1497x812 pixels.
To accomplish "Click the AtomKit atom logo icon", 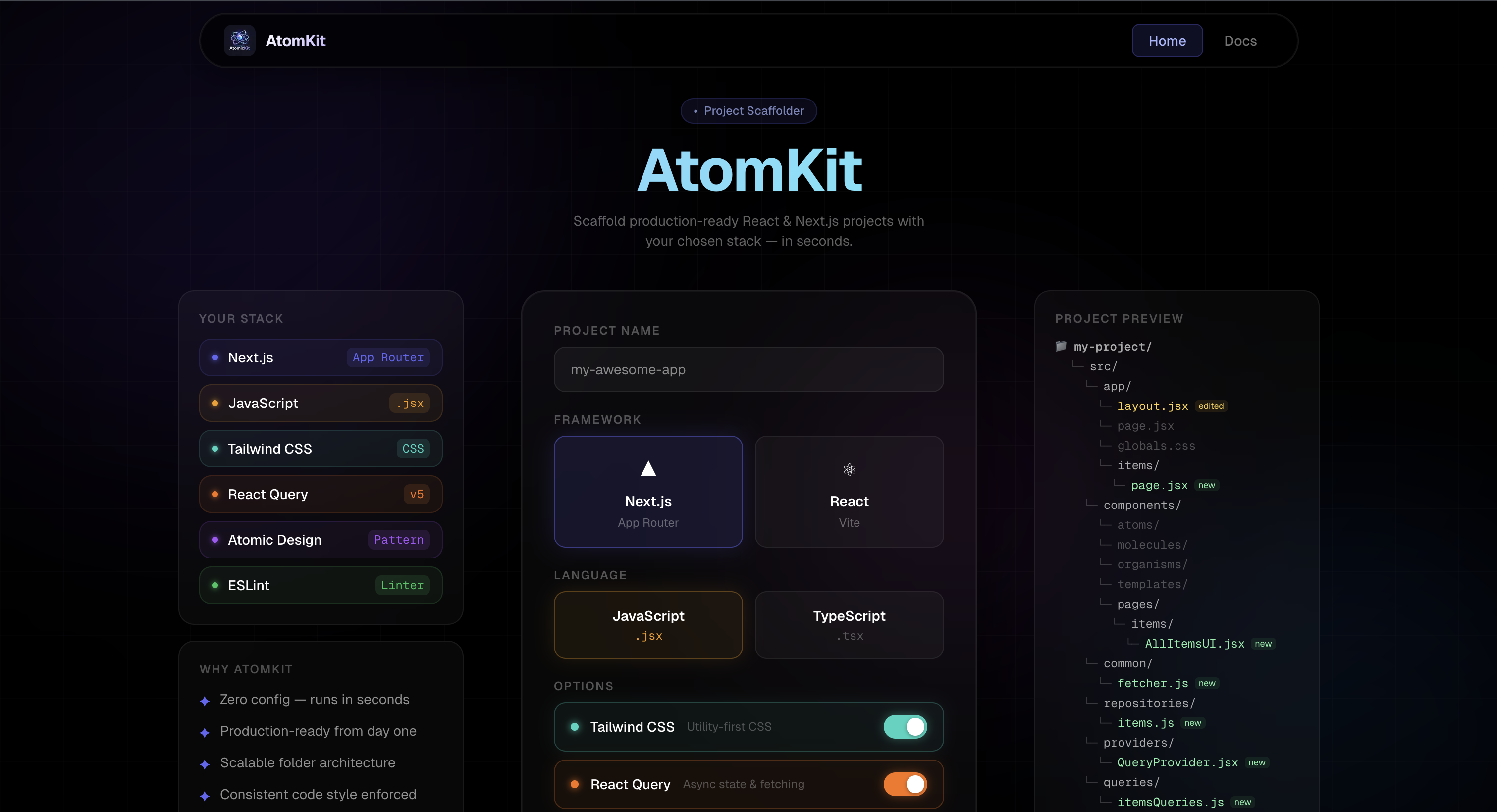I will 239,41.
